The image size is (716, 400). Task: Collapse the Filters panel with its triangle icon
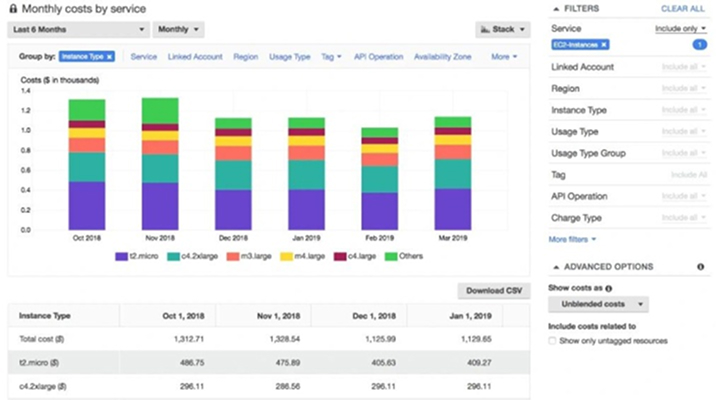point(555,8)
